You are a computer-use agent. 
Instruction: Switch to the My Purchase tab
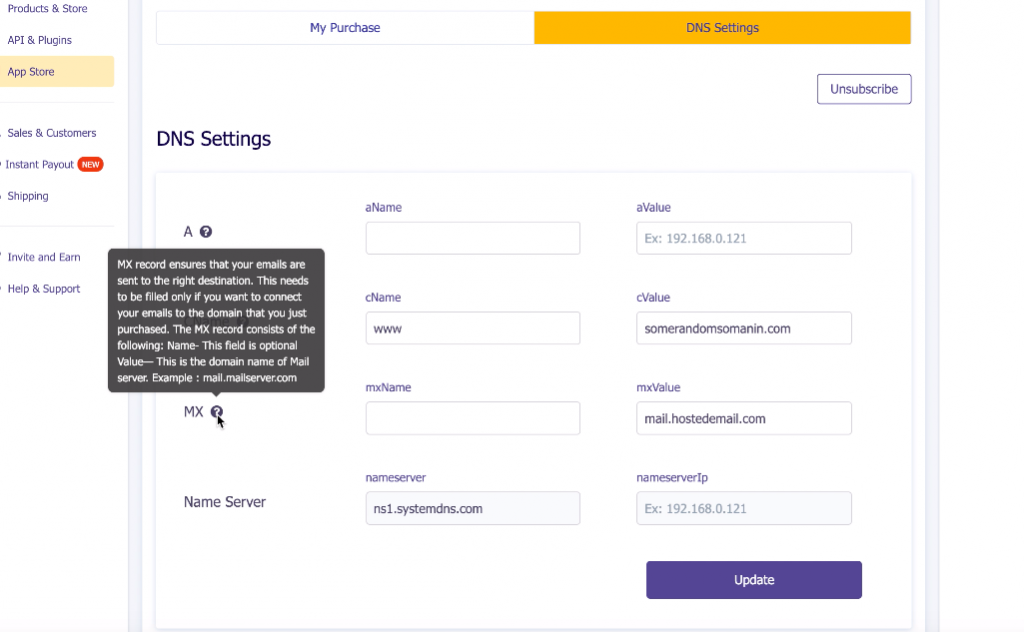tap(344, 28)
